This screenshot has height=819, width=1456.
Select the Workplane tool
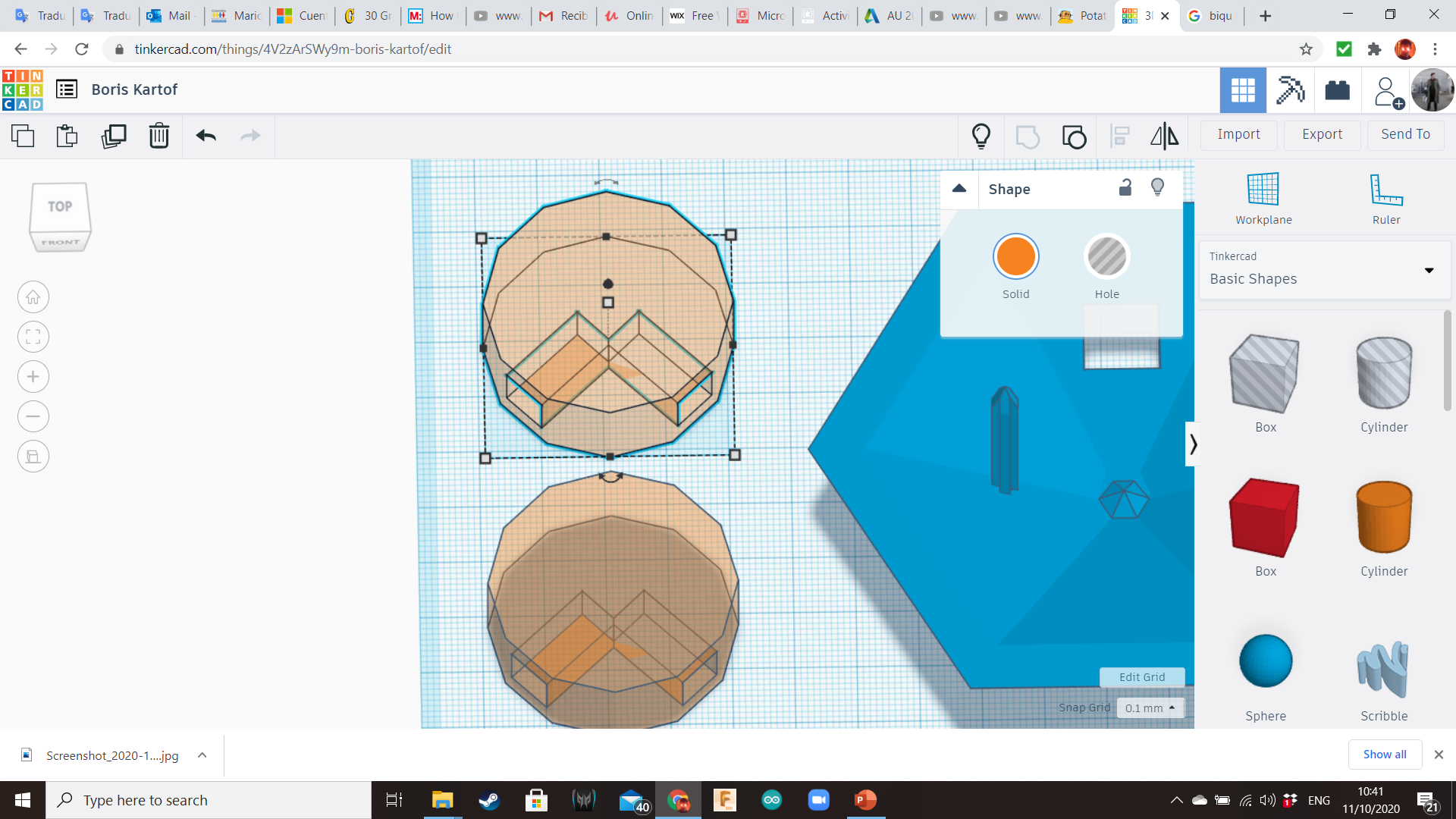[1263, 199]
